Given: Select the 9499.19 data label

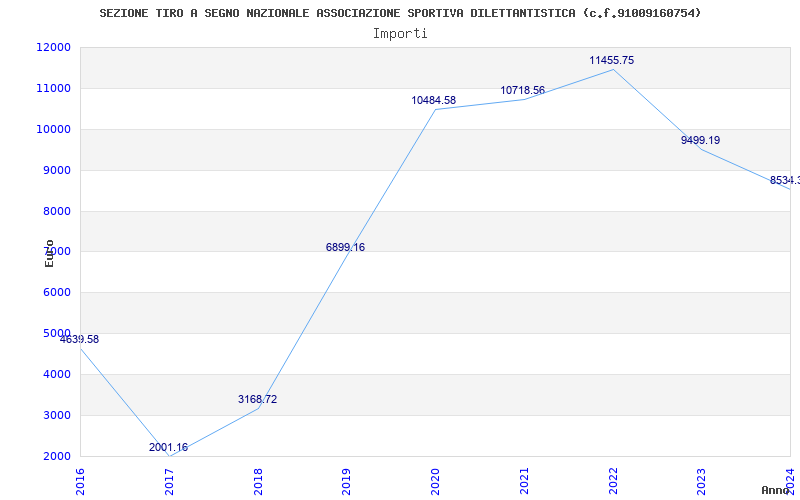Looking at the screenshot, I should tap(701, 140).
